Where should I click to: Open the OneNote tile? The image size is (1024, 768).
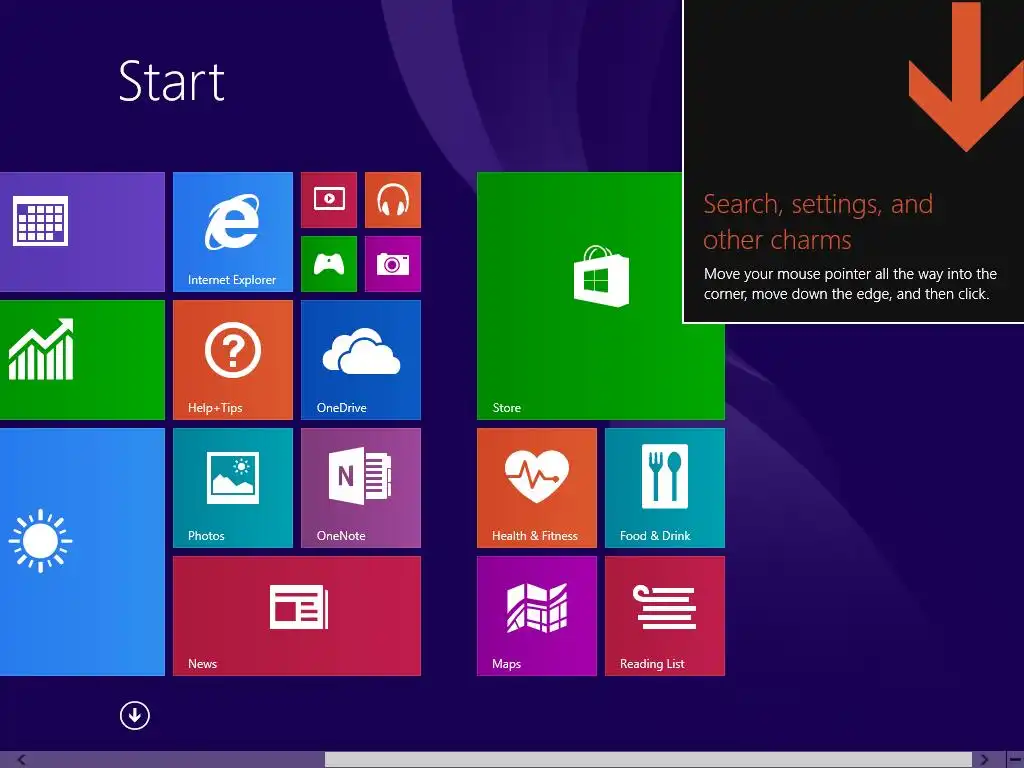click(360, 488)
